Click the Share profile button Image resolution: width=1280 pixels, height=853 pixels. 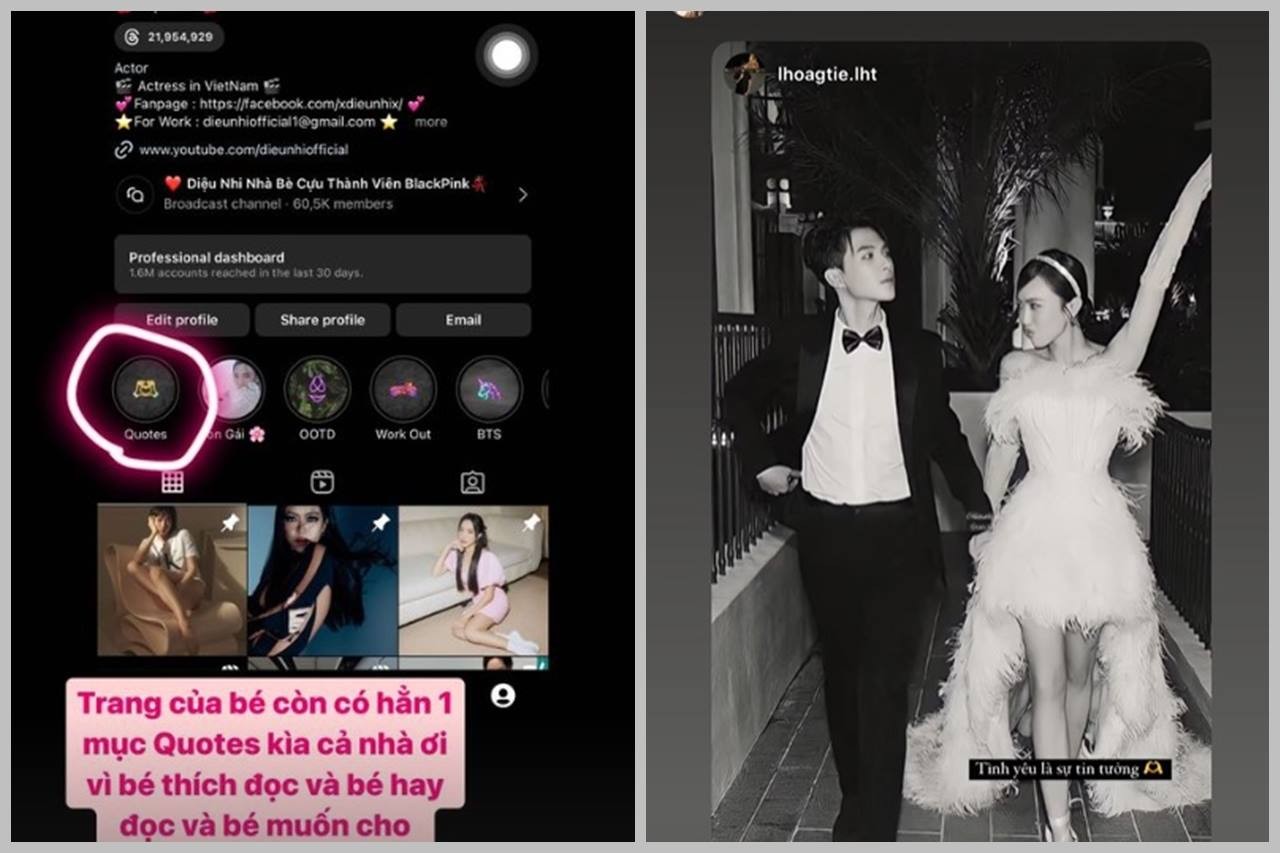tap(322, 320)
